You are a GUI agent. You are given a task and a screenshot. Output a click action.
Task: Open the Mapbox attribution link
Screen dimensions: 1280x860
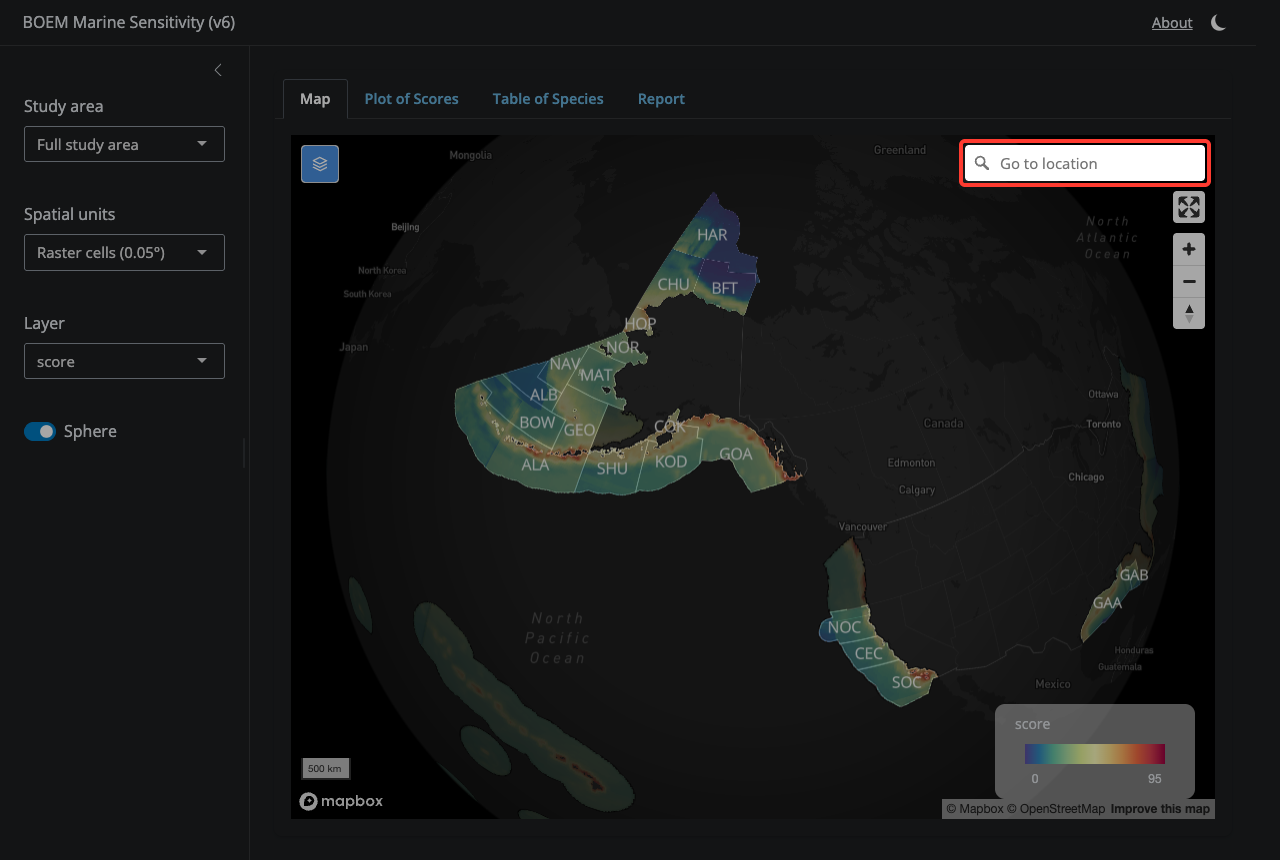click(975, 809)
